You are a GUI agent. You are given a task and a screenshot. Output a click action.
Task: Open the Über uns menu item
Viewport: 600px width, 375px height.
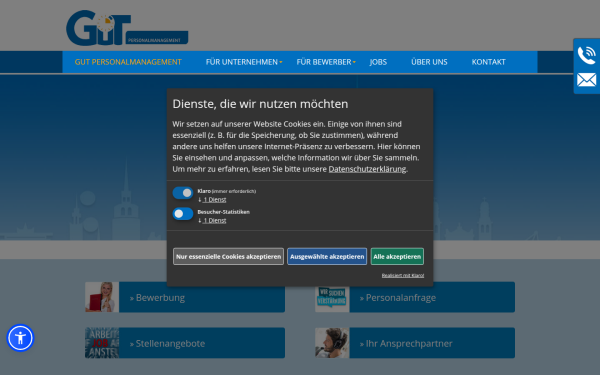pyautogui.click(x=429, y=62)
